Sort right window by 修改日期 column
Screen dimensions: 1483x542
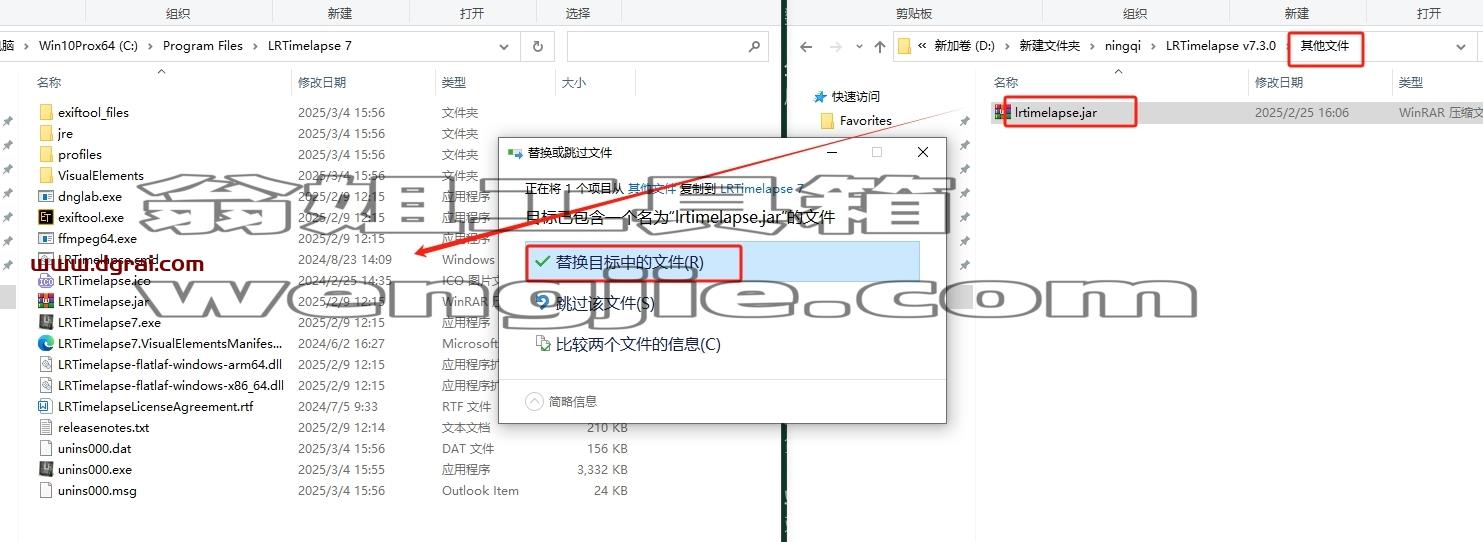tap(1279, 83)
